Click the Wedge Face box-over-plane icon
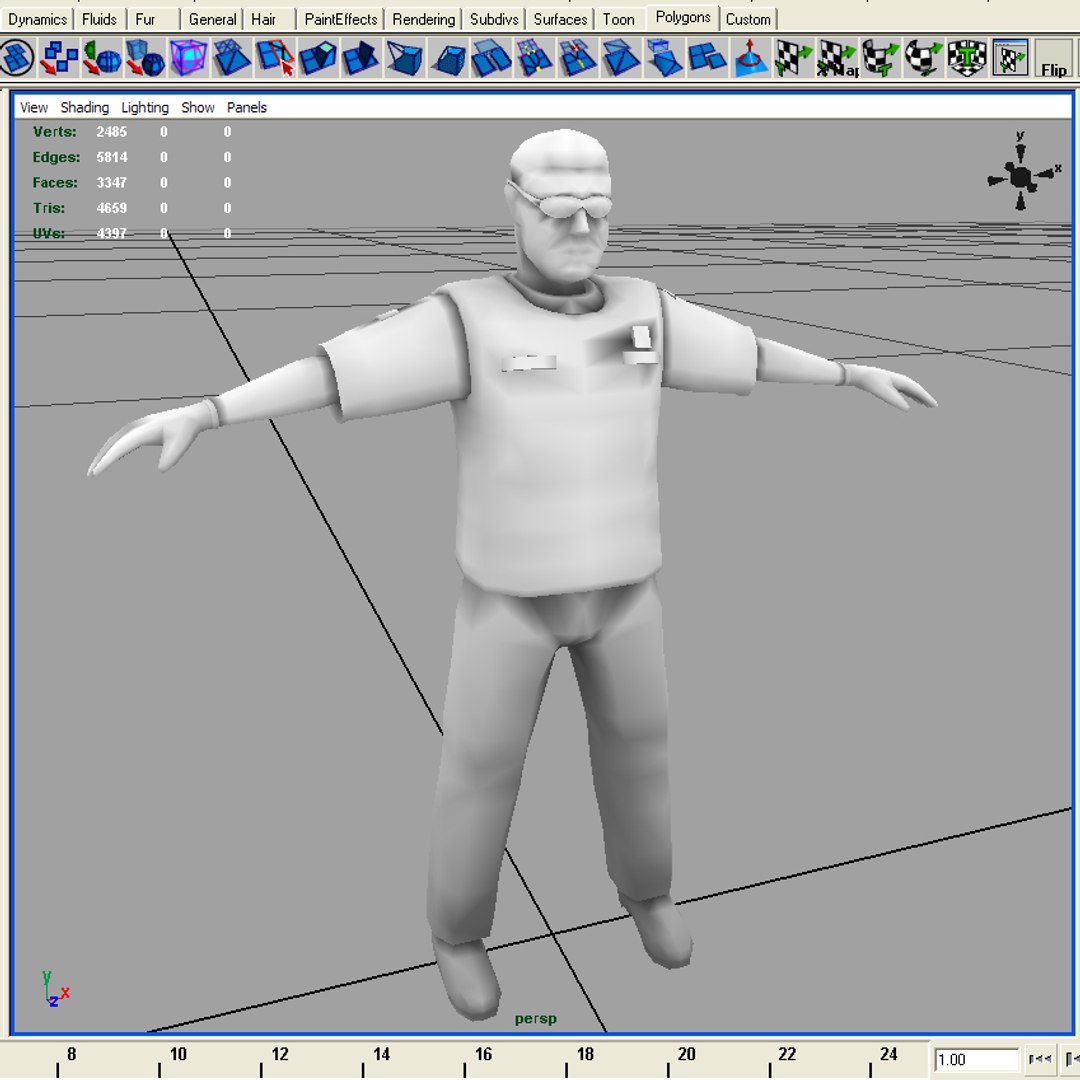Image resolution: width=1080 pixels, height=1080 pixels. pyautogui.click(x=664, y=57)
